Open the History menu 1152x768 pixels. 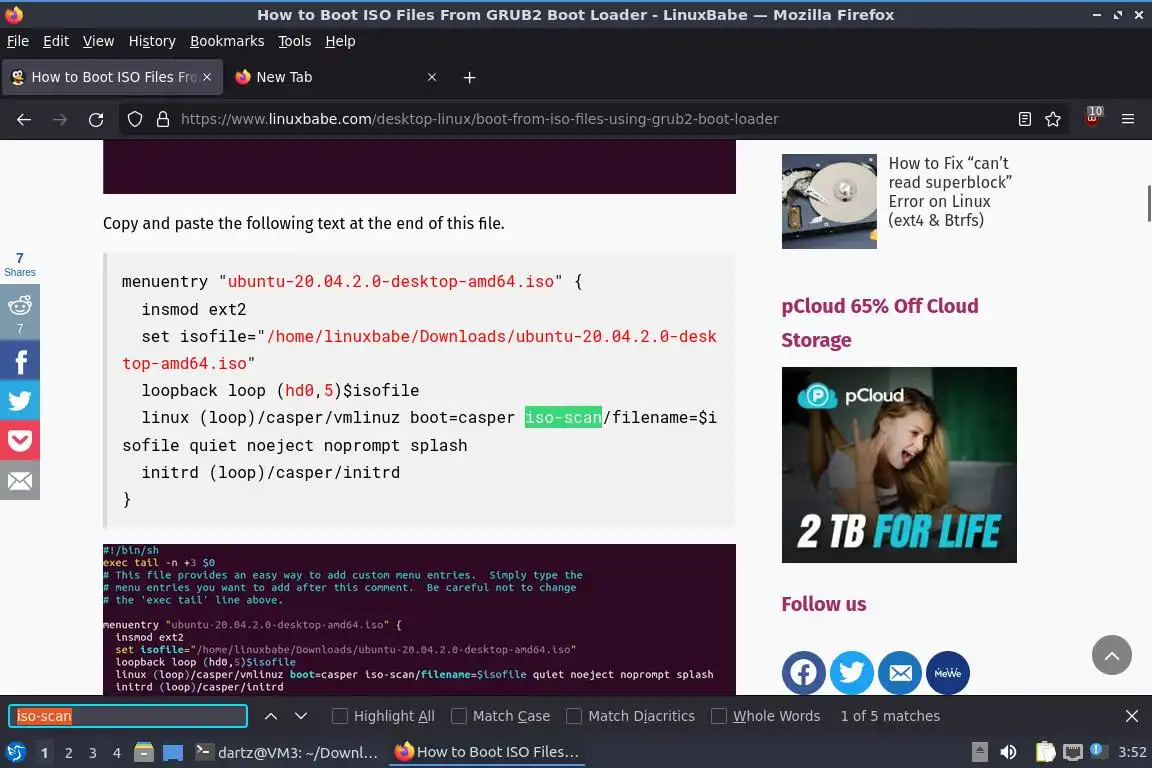pos(152,41)
